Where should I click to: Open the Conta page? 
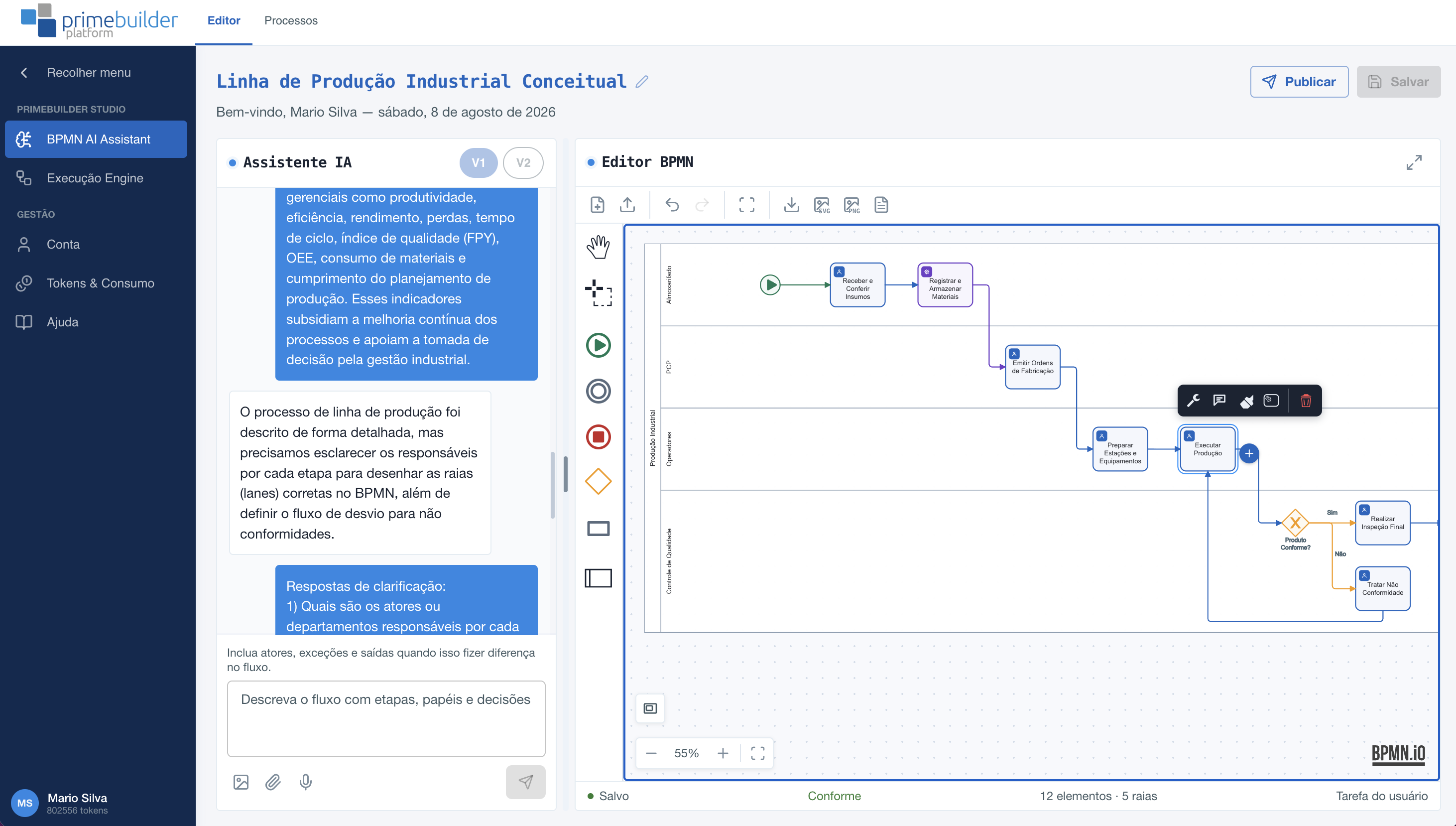[96, 245]
